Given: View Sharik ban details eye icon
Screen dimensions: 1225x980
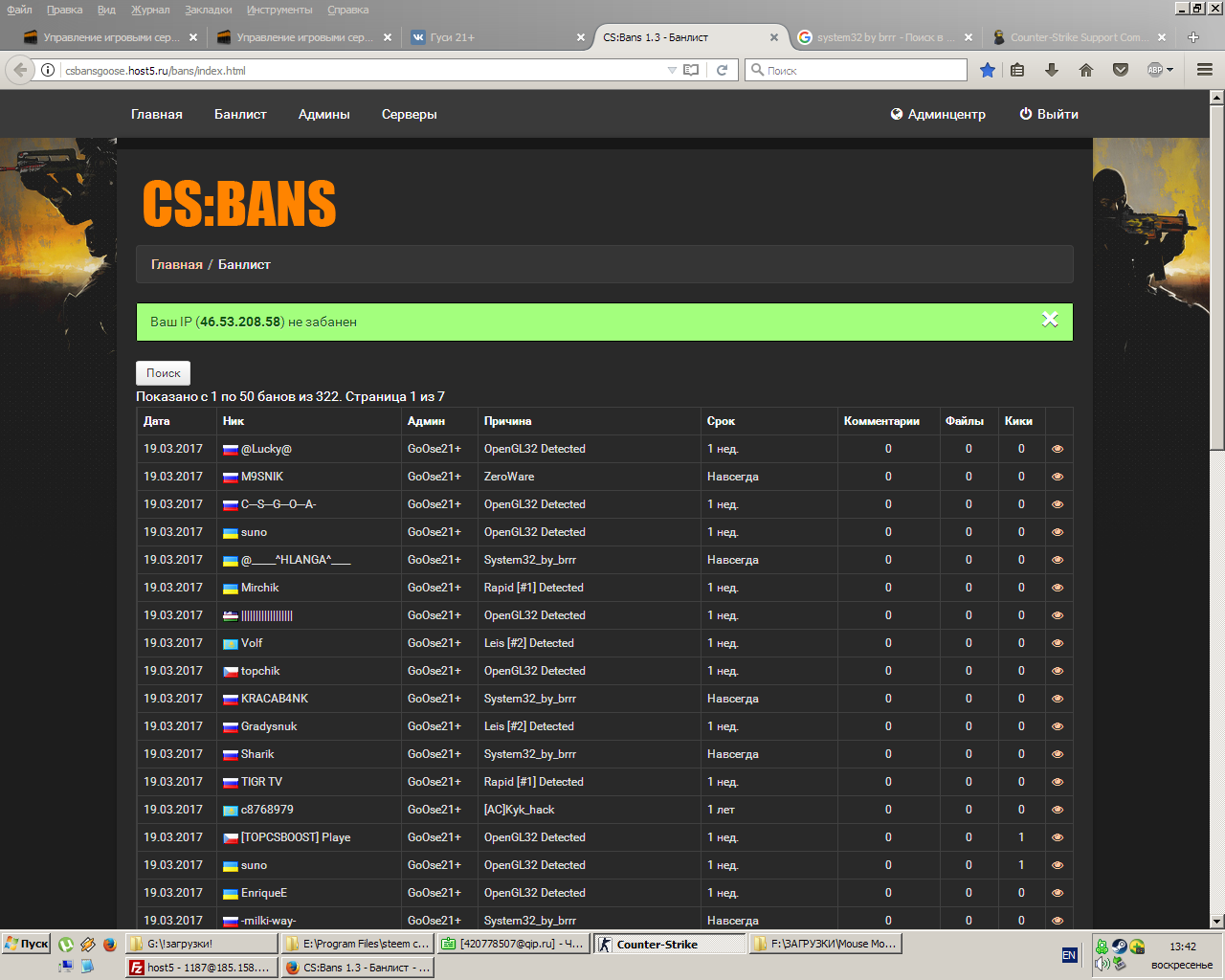Looking at the screenshot, I should (1058, 754).
